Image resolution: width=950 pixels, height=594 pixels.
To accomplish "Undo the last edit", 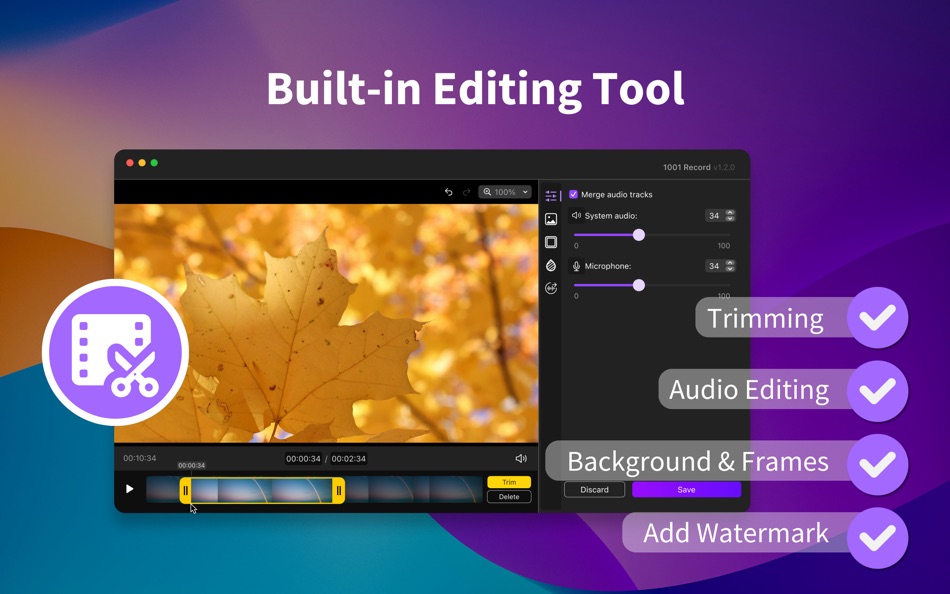I will [448, 192].
